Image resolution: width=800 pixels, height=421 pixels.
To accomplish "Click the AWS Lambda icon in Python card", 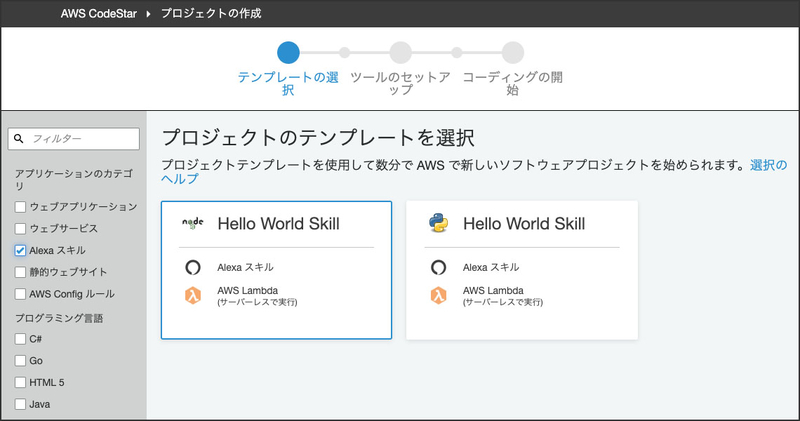I will (438, 295).
